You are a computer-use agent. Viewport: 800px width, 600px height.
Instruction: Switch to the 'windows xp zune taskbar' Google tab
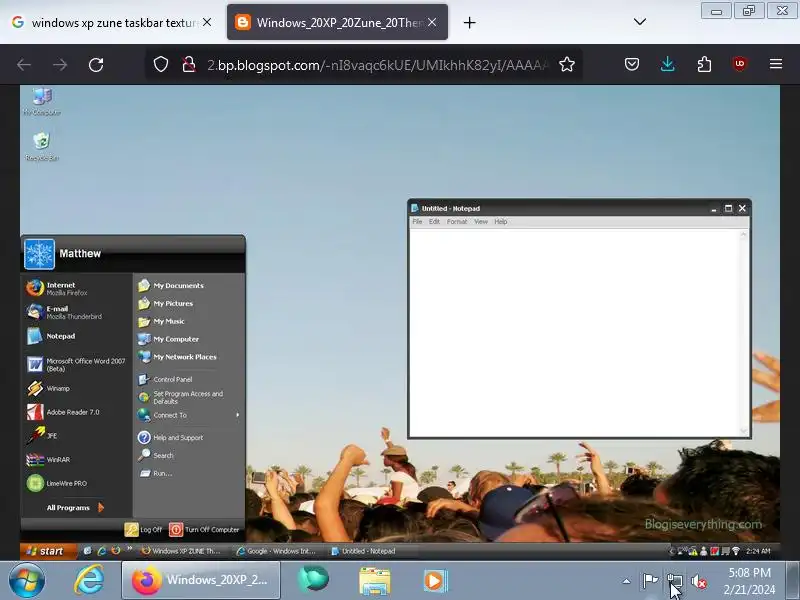111,22
